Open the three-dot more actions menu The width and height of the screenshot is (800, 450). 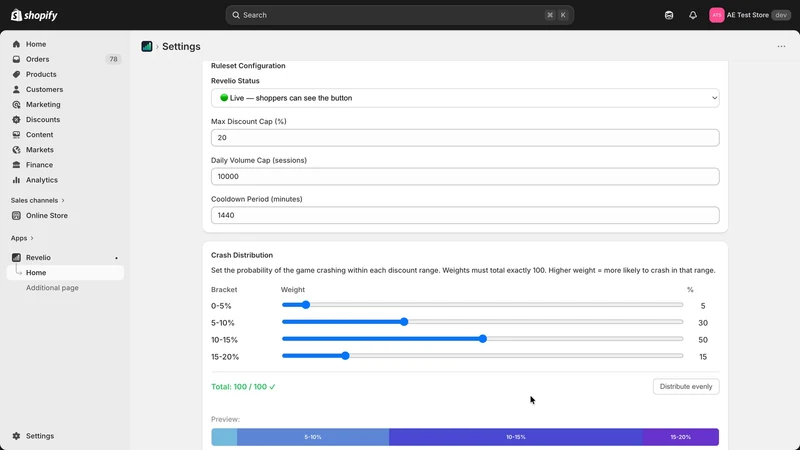click(x=781, y=46)
